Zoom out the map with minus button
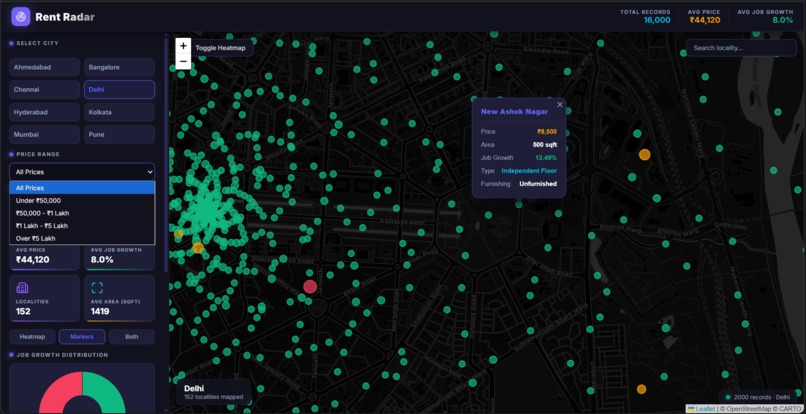 (x=184, y=61)
